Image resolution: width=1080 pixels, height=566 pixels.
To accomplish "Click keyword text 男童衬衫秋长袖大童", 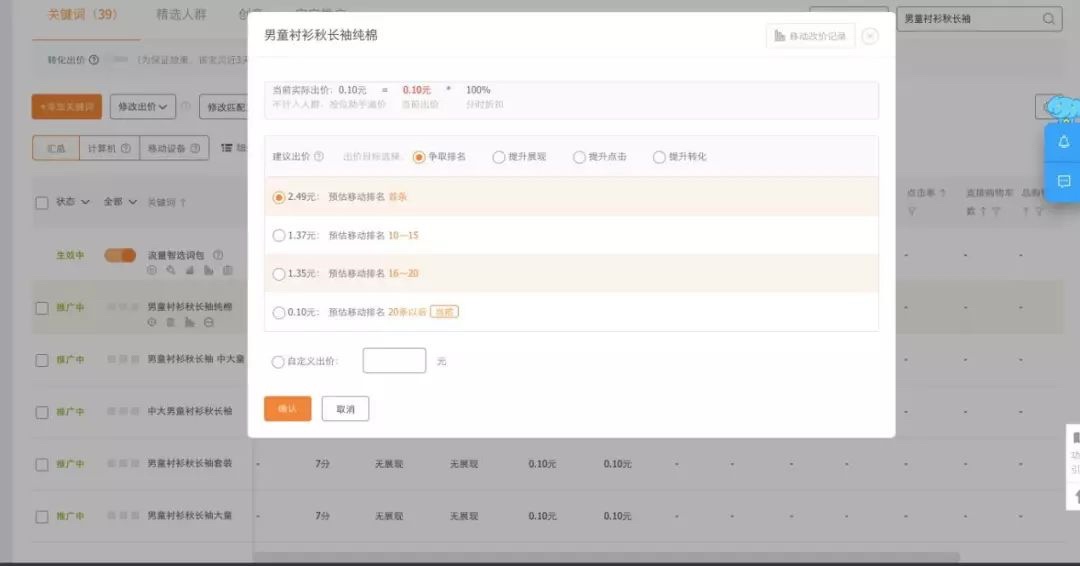I will pyautogui.click(x=189, y=516).
